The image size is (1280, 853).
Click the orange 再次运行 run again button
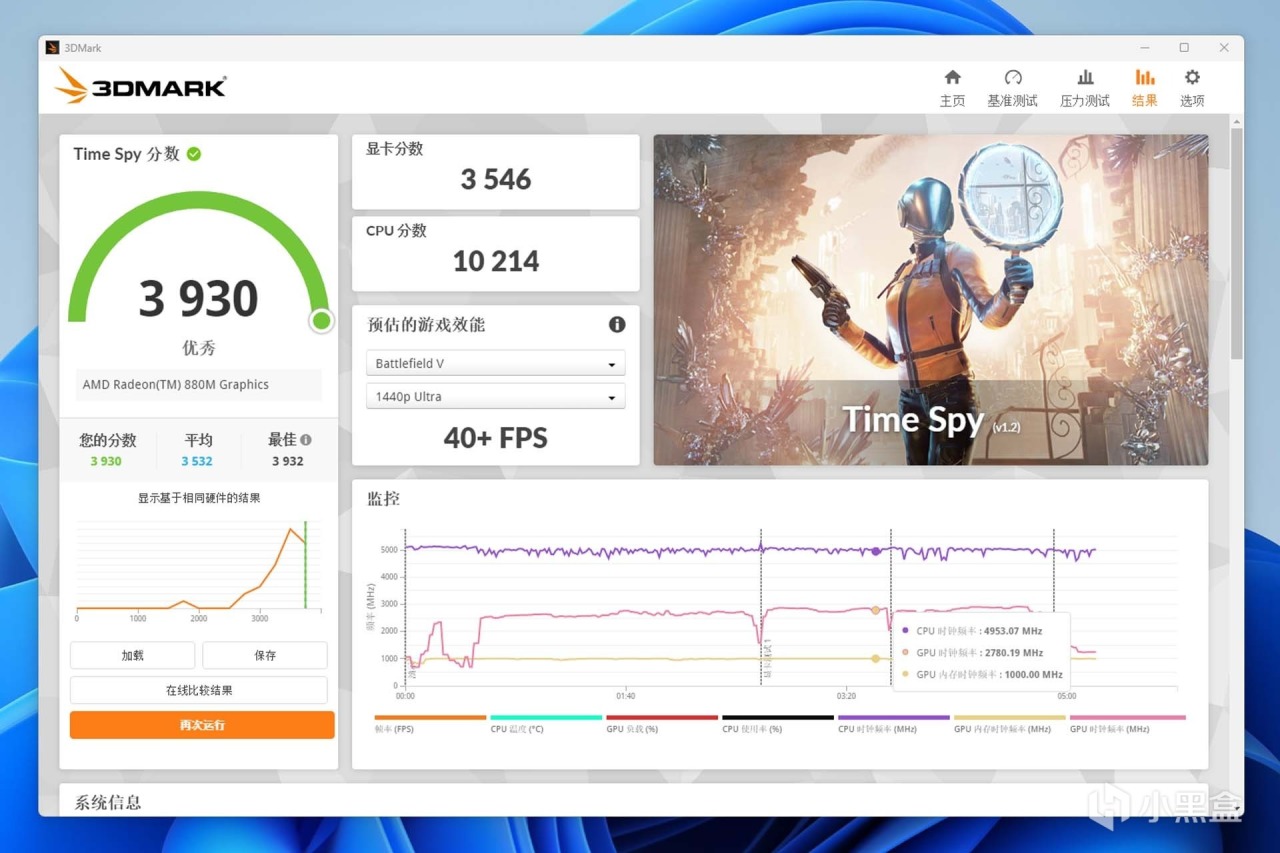click(x=202, y=725)
